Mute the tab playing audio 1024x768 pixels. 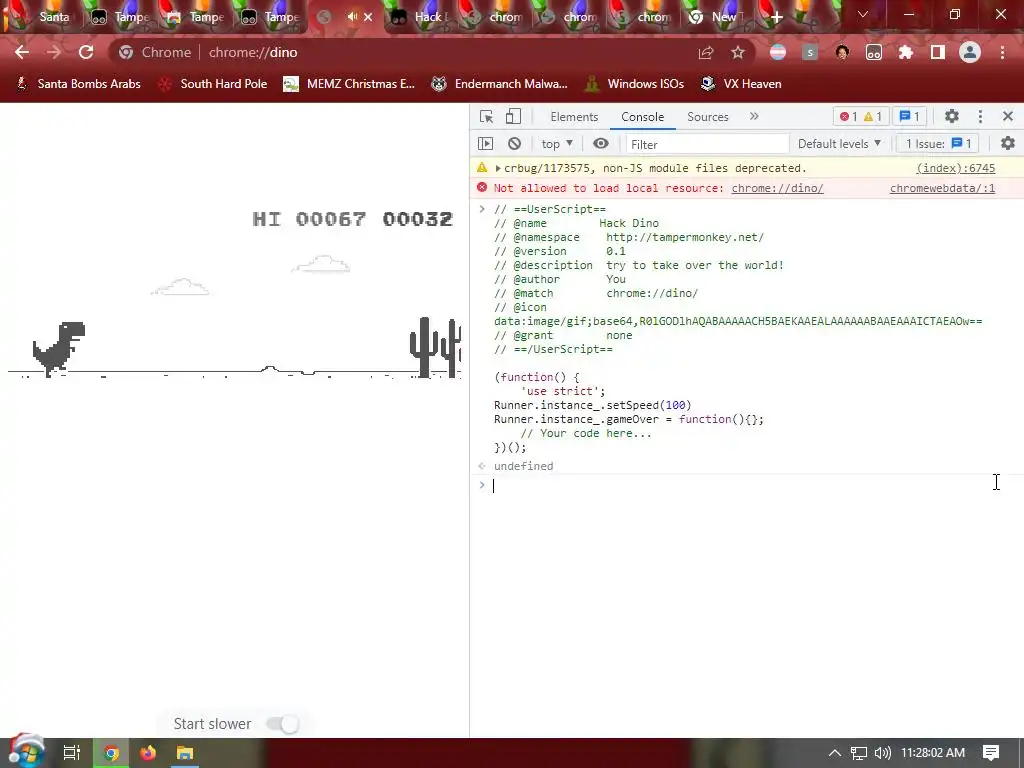click(353, 16)
